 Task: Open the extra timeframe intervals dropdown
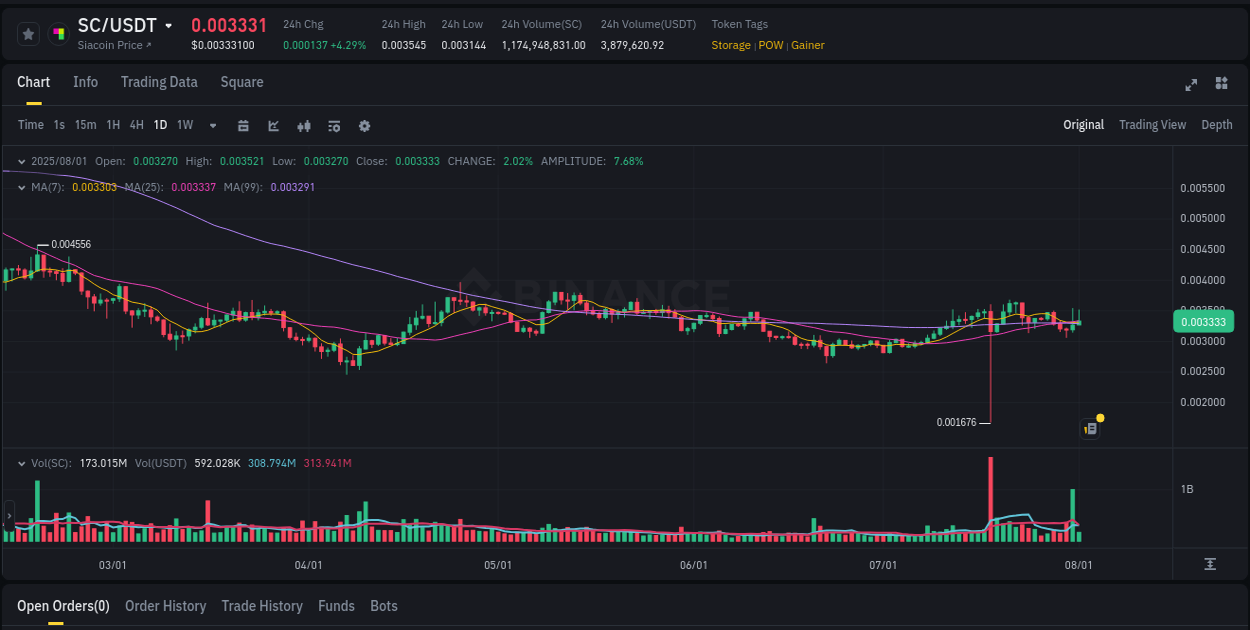pyautogui.click(x=212, y=125)
